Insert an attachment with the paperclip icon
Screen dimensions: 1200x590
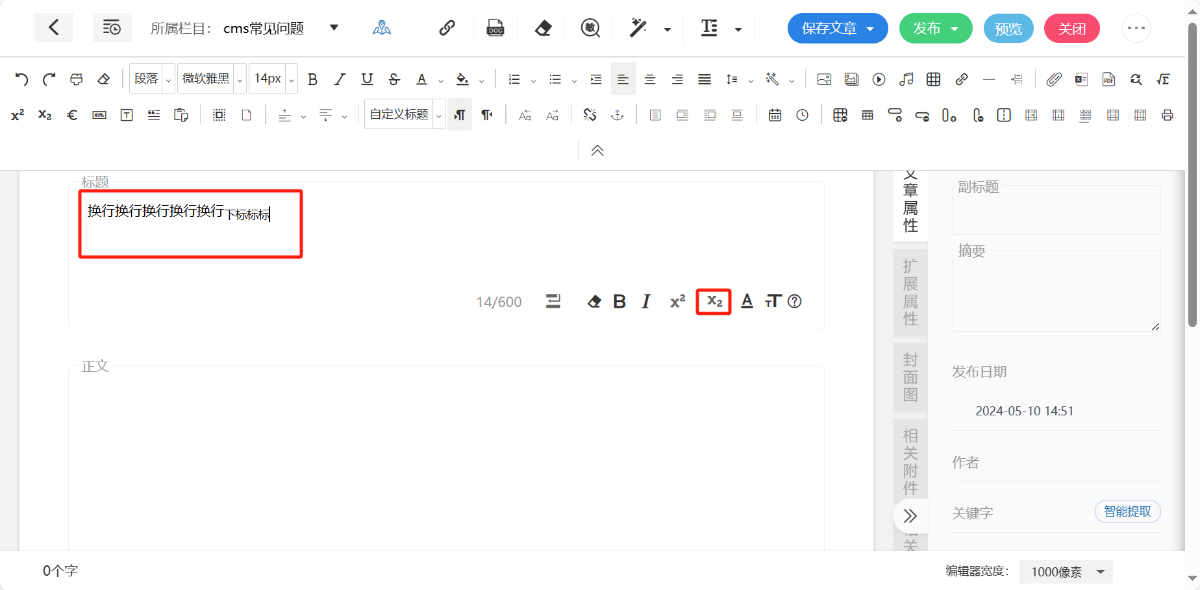tap(1054, 79)
